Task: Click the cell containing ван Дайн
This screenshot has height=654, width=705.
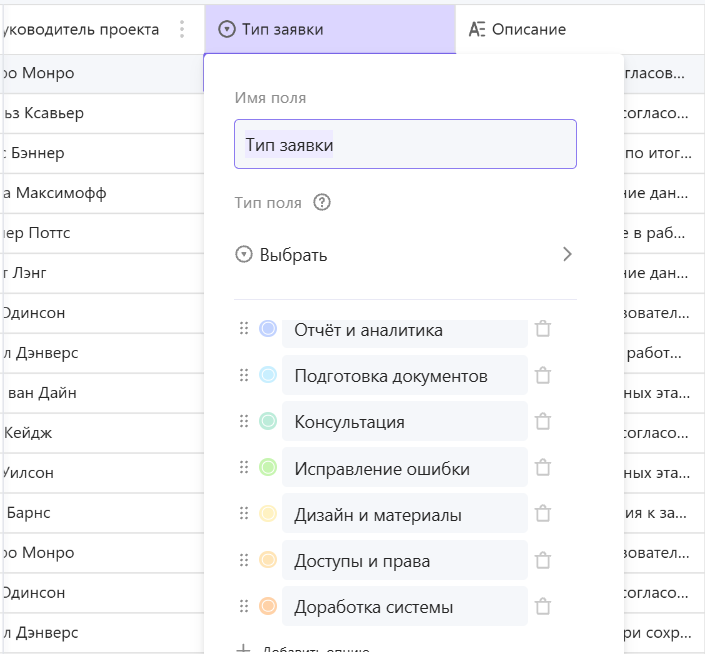Action: tap(102, 393)
